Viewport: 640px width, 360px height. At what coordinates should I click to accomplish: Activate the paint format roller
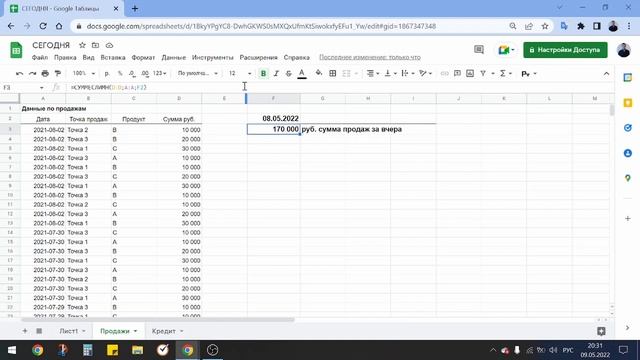pos(58,73)
